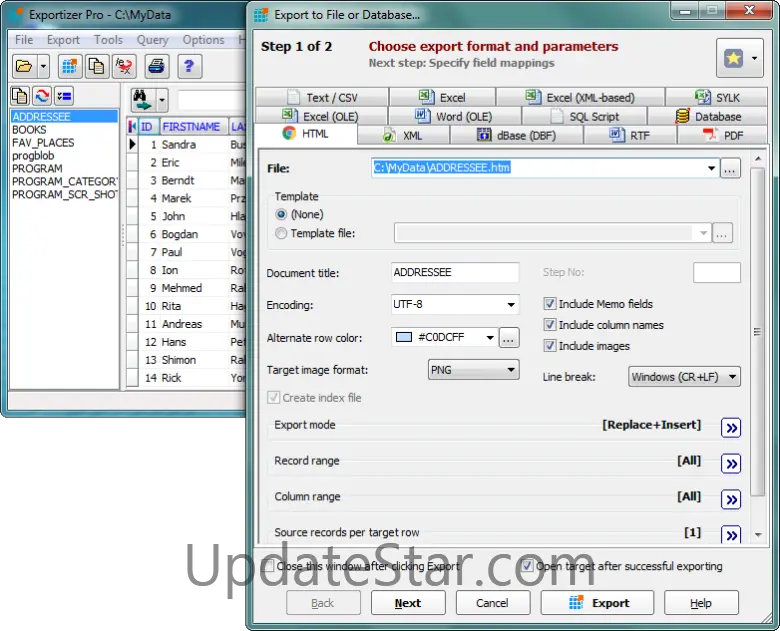This screenshot has height=631, width=780.
Task: Expand the Export mode section
Action: click(x=731, y=427)
